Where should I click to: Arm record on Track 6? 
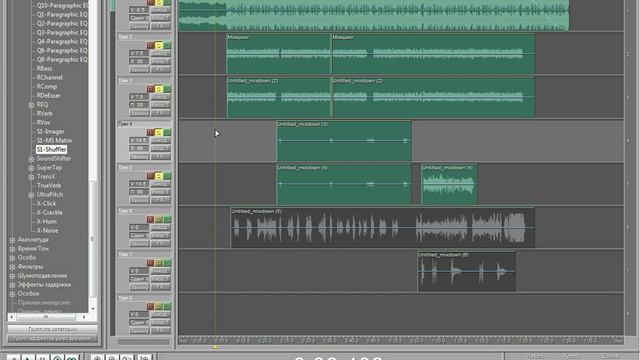coord(150,220)
